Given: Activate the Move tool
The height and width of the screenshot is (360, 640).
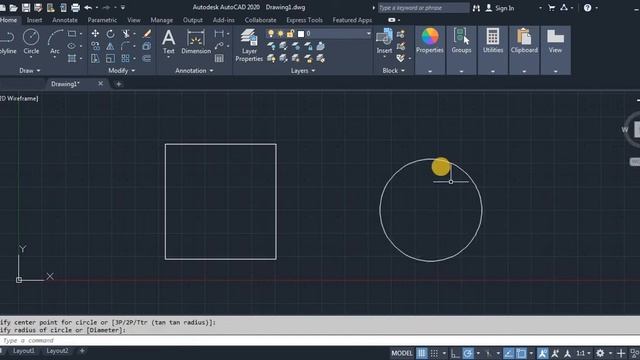Looking at the screenshot, I should (95, 33).
